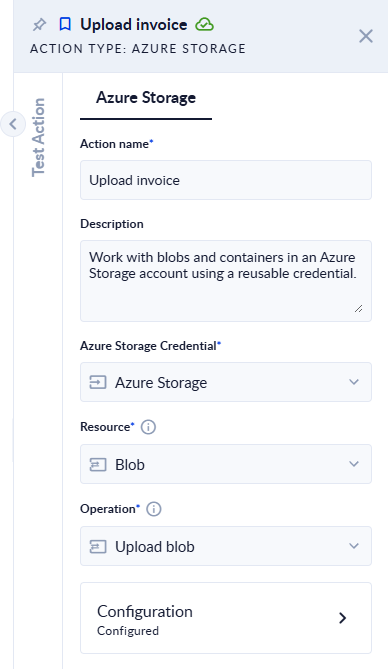The width and height of the screenshot is (388, 669).
Task: Open the Operation dropdown showing Upload blob
Action: (226, 546)
